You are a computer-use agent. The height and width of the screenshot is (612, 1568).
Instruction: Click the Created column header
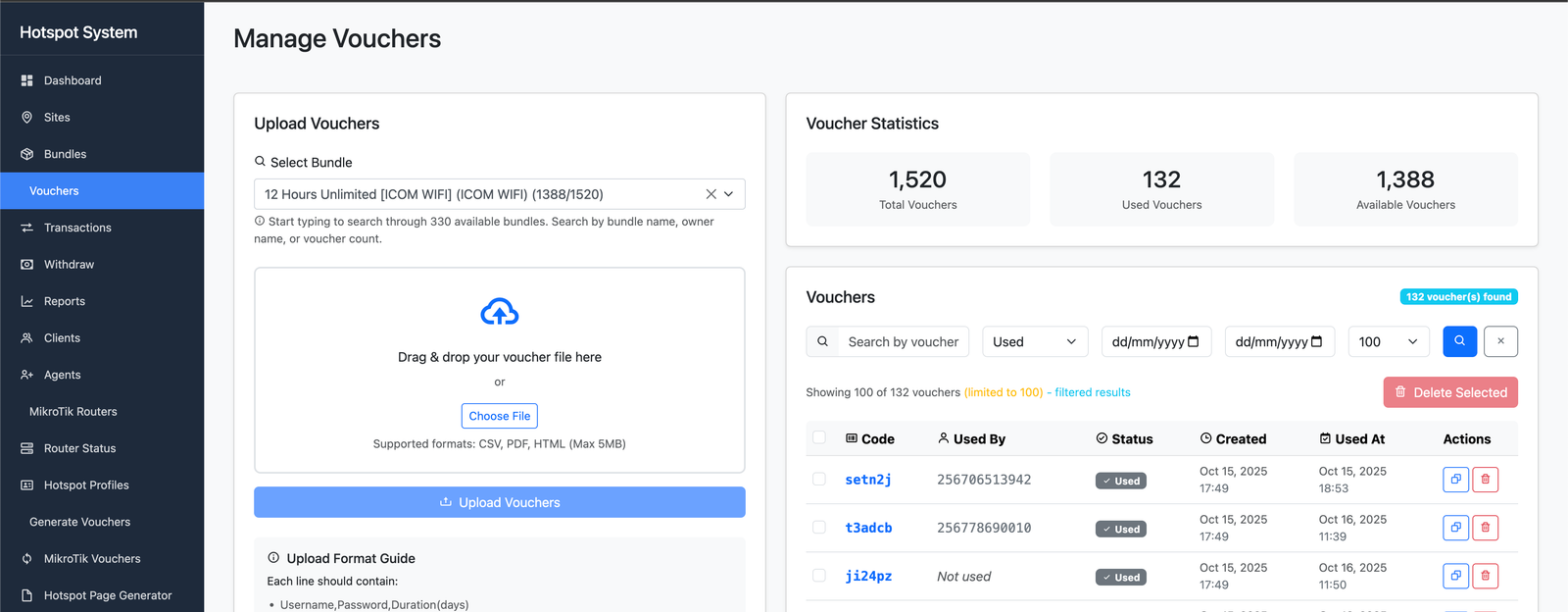pos(1233,438)
